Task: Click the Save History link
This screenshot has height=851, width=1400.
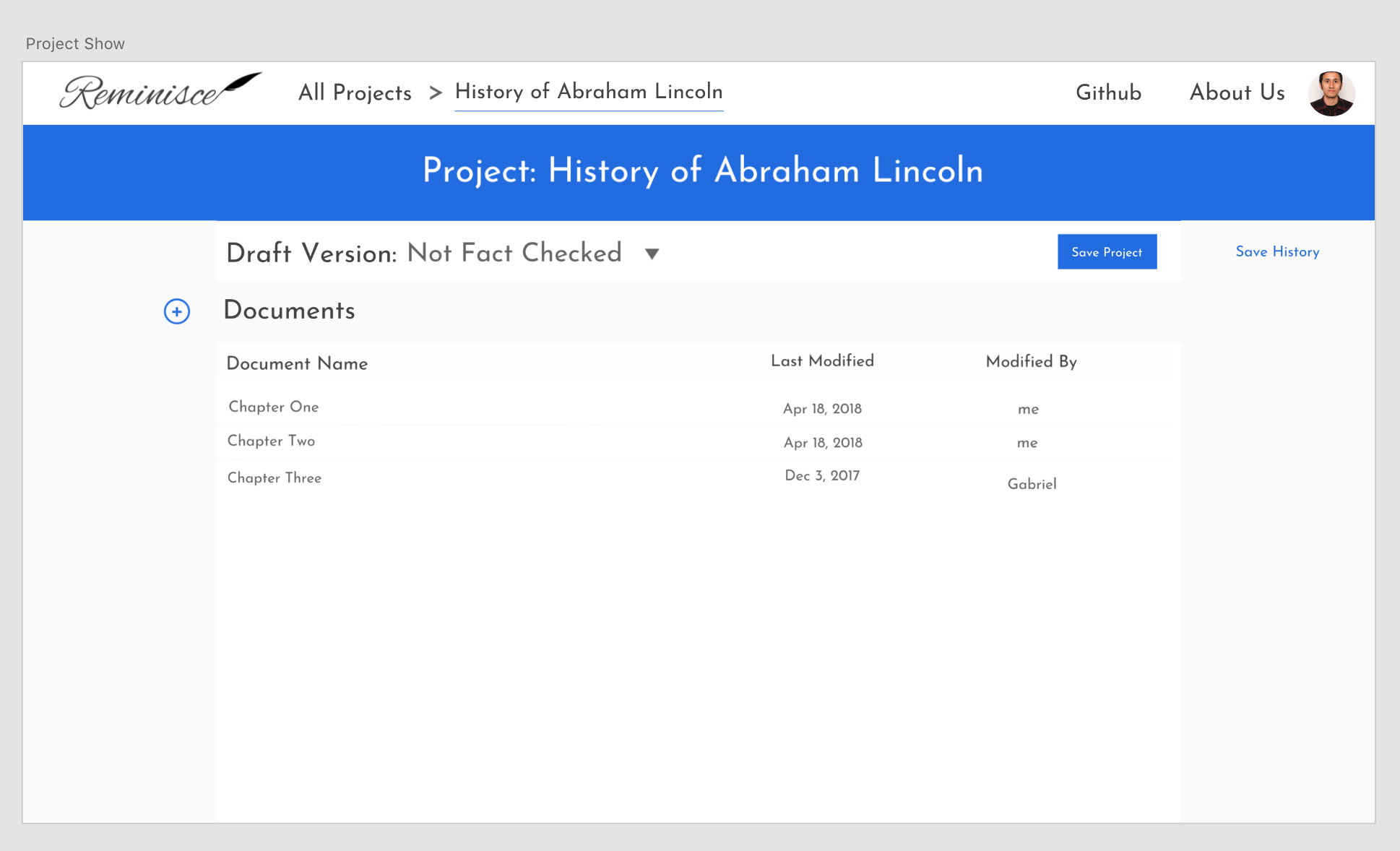Action: tap(1277, 251)
